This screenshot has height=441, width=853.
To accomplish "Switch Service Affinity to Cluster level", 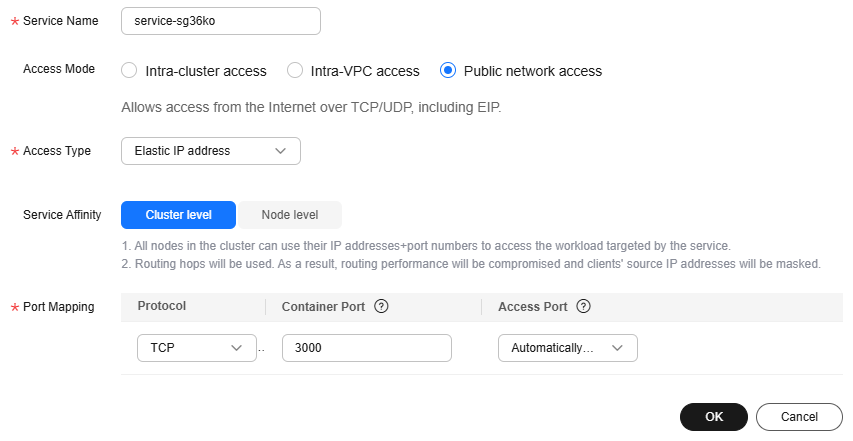I will (178, 215).
